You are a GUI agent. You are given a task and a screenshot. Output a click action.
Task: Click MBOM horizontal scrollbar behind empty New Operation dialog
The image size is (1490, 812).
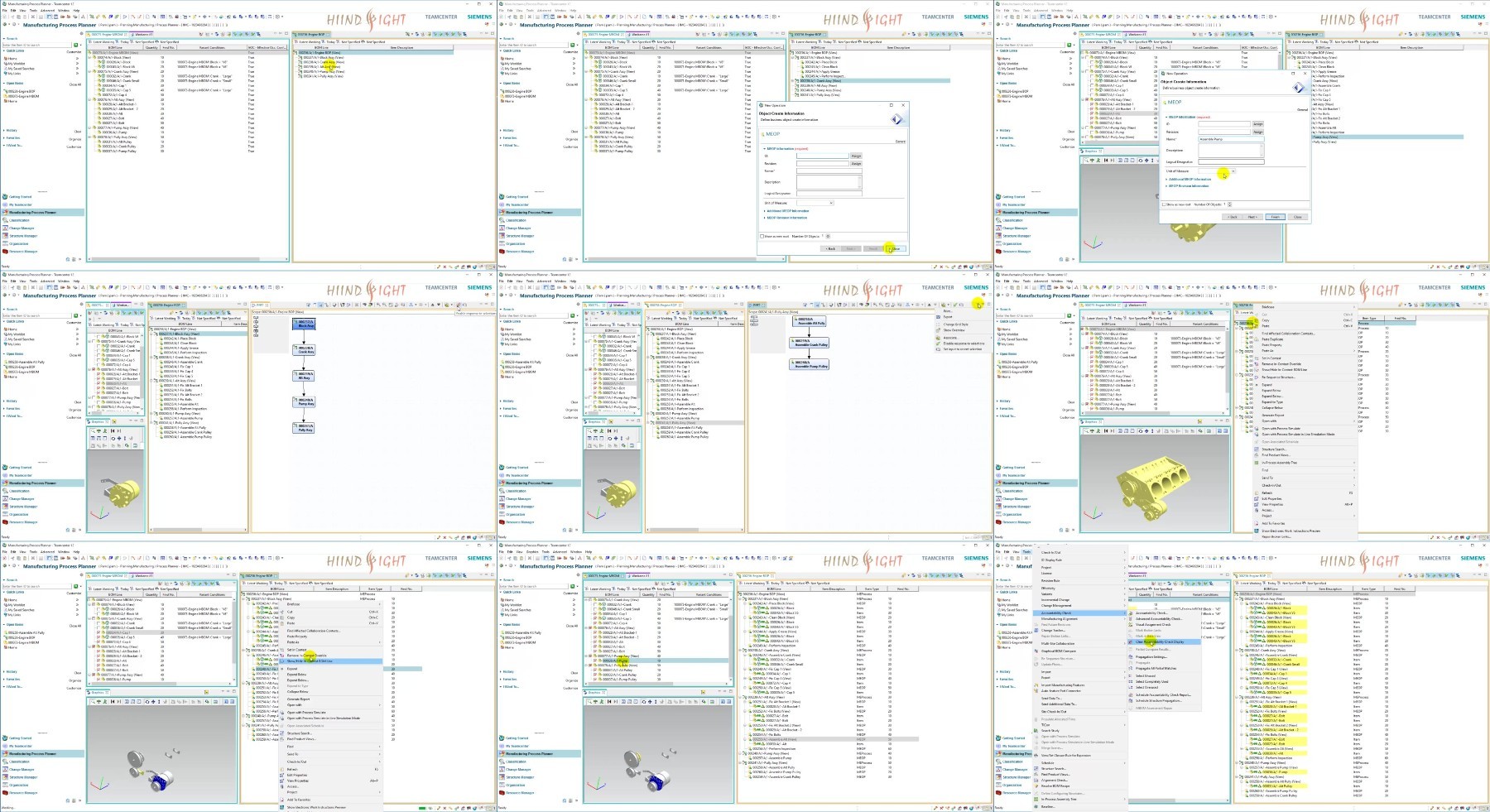point(670,259)
